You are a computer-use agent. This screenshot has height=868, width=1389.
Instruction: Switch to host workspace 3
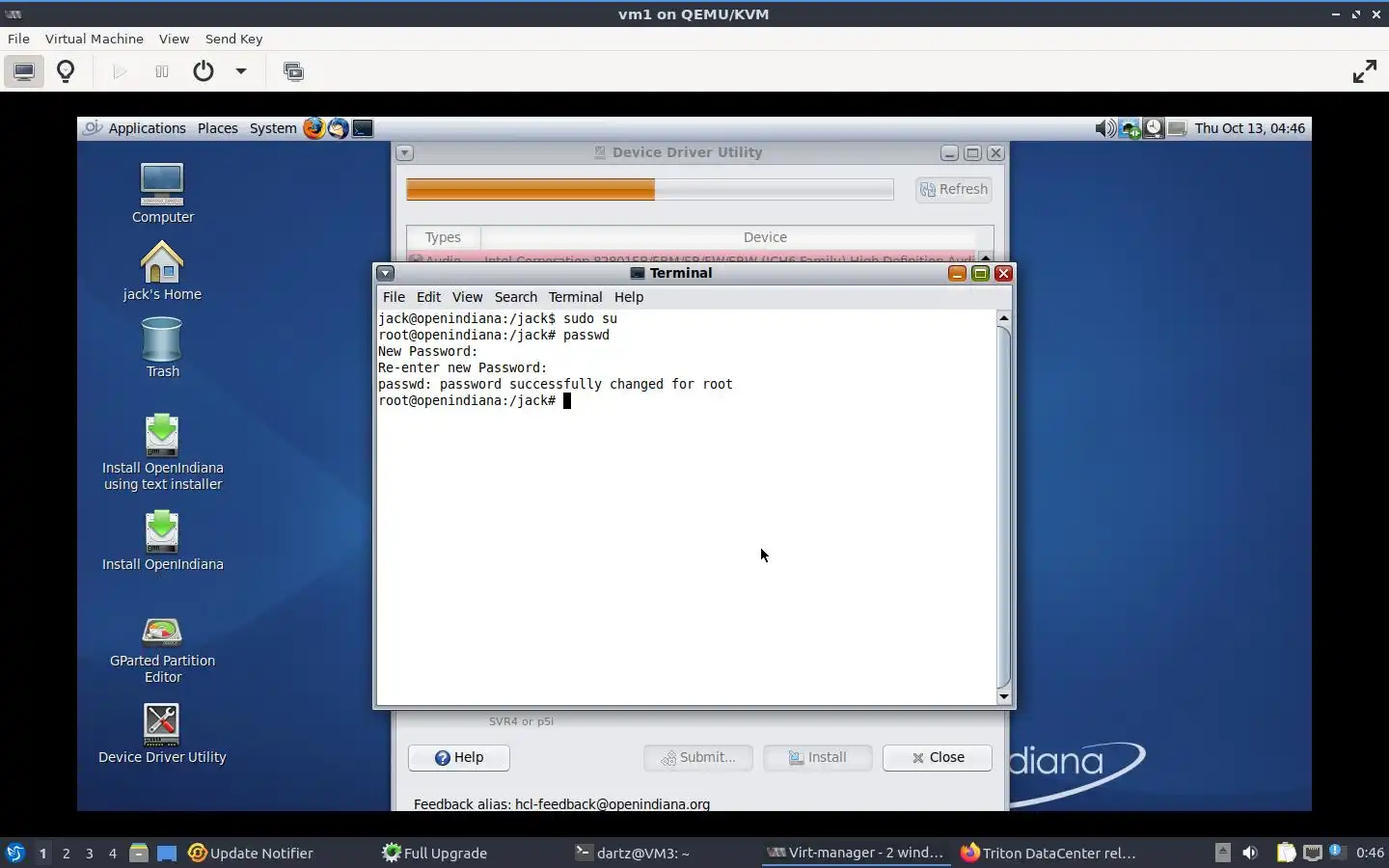pyautogui.click(x=89, y=853)
